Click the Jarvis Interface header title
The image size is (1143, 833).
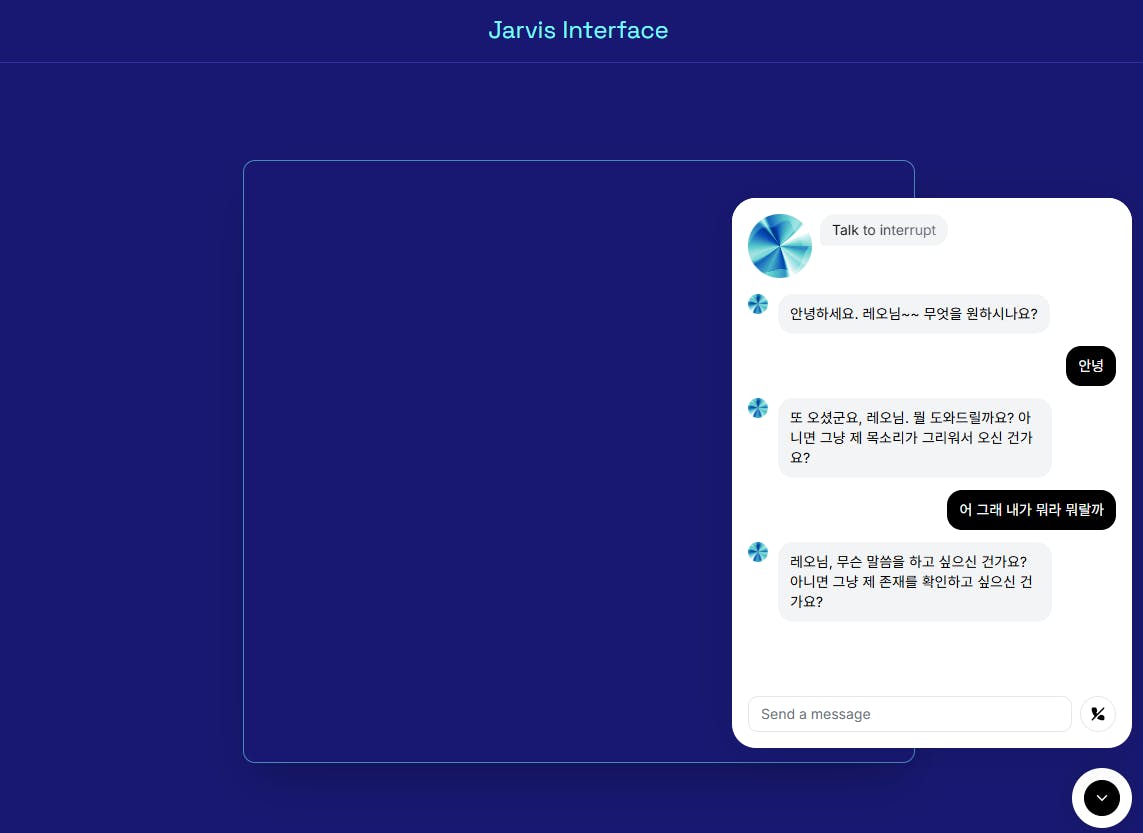pos(578,30)
